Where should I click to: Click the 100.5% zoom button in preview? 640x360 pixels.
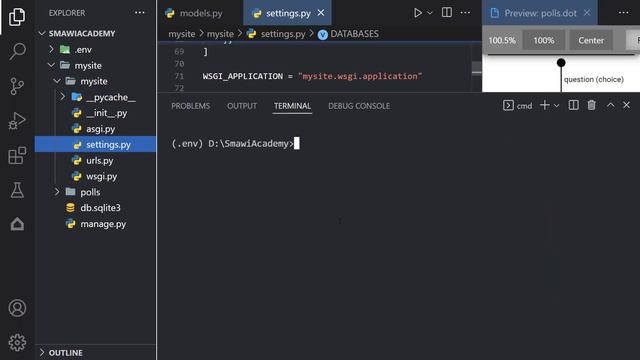pyautogui.click(x=502, y=40)
